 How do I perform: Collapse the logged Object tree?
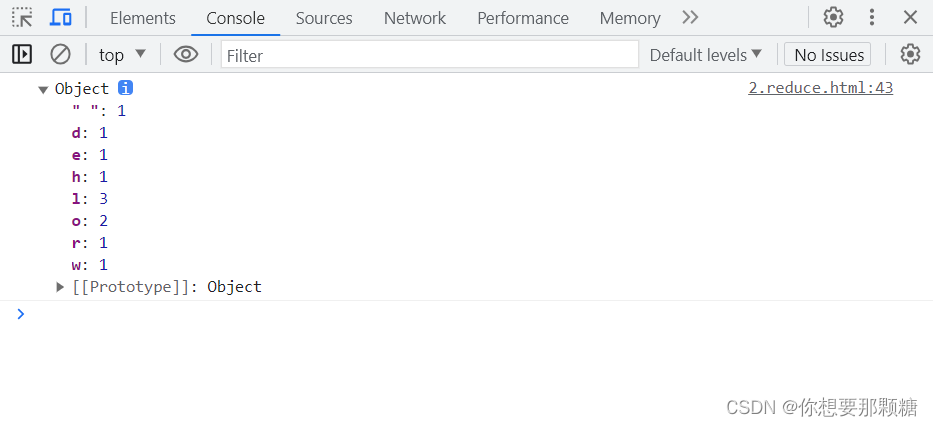pos(43,90)
